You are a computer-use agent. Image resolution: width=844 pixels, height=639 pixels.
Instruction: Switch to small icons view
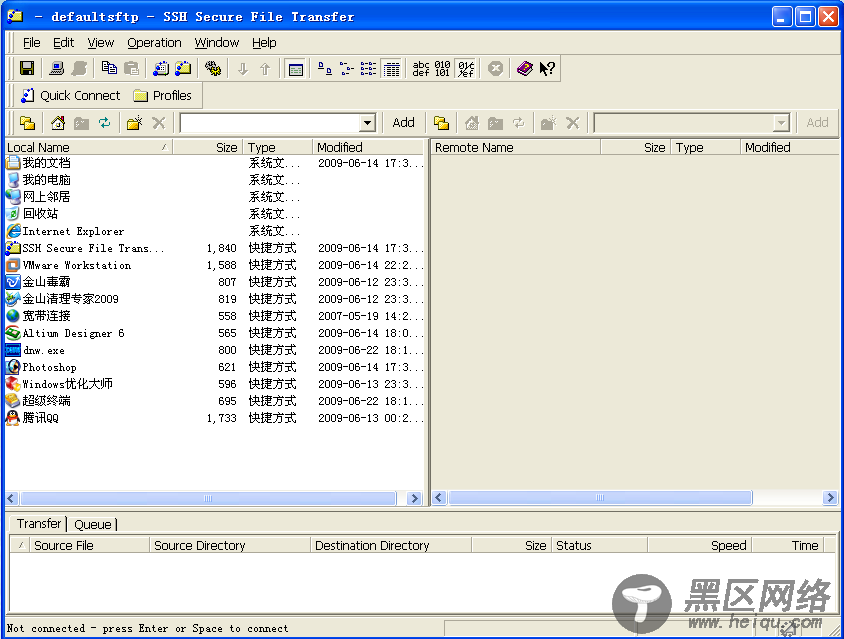347,68
